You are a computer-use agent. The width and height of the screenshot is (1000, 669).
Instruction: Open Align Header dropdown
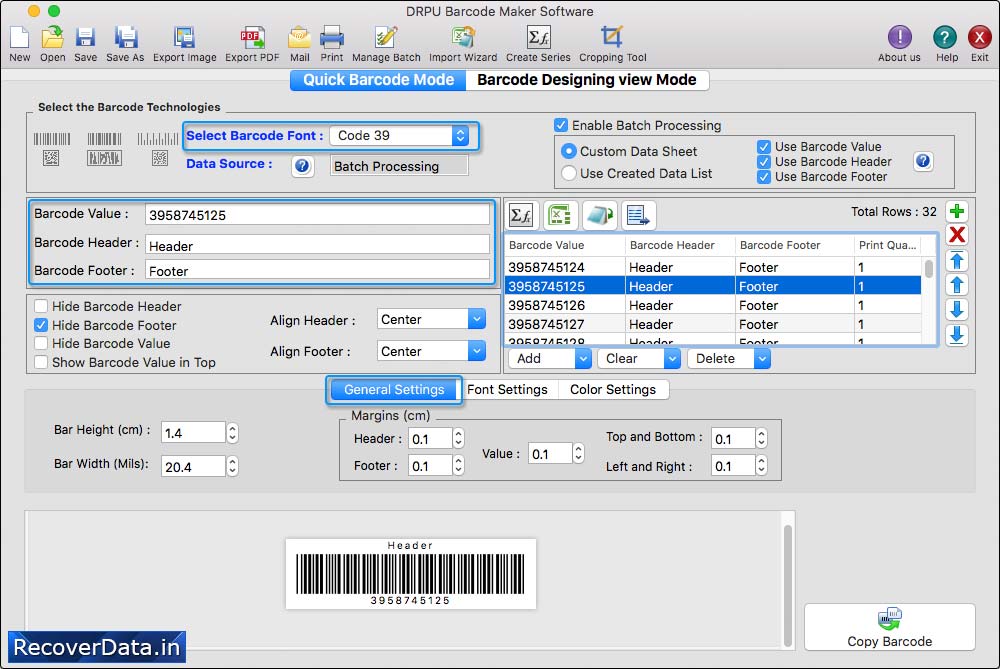[431, 319]
